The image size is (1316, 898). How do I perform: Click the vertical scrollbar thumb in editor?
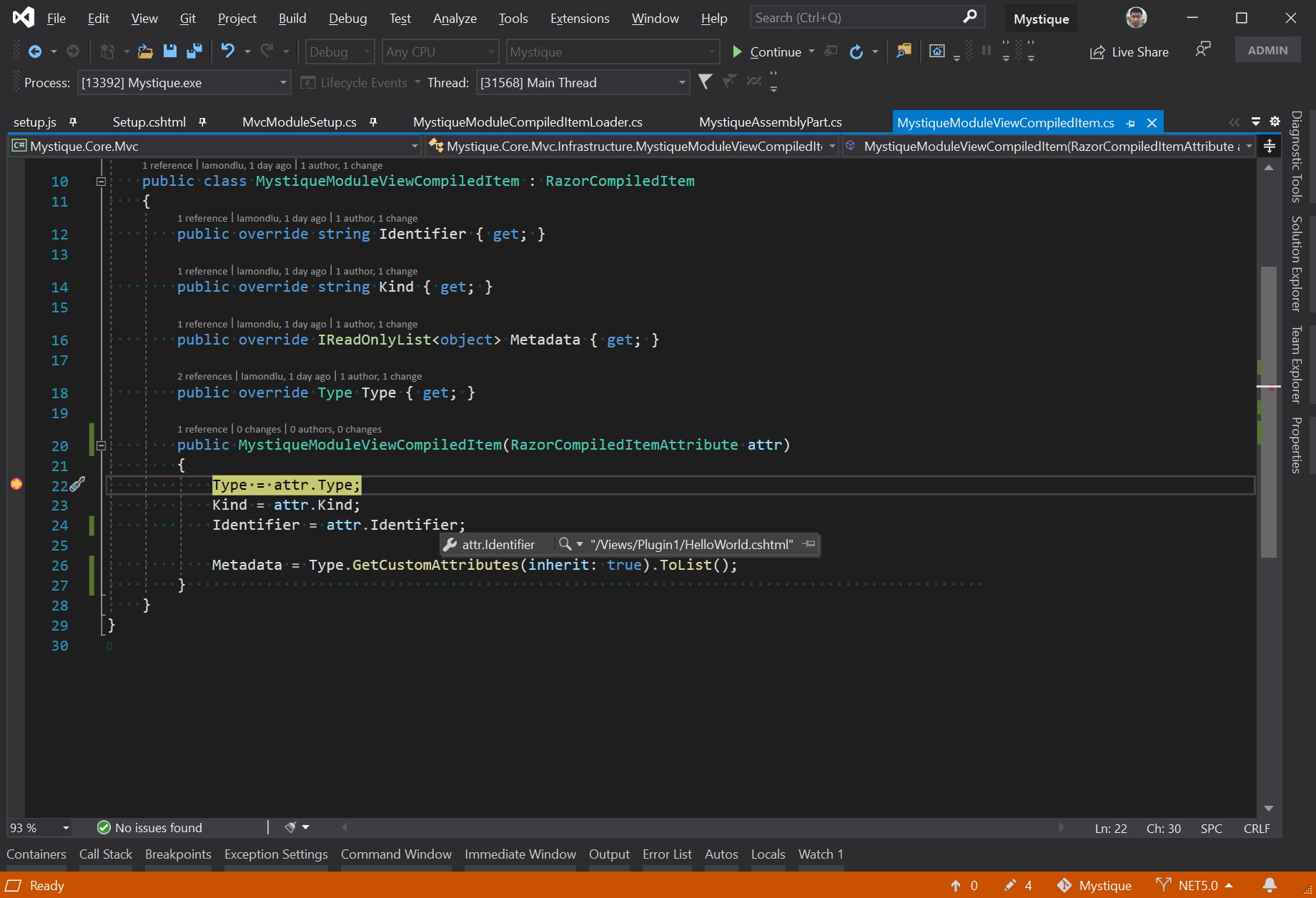click(1268, 411)
